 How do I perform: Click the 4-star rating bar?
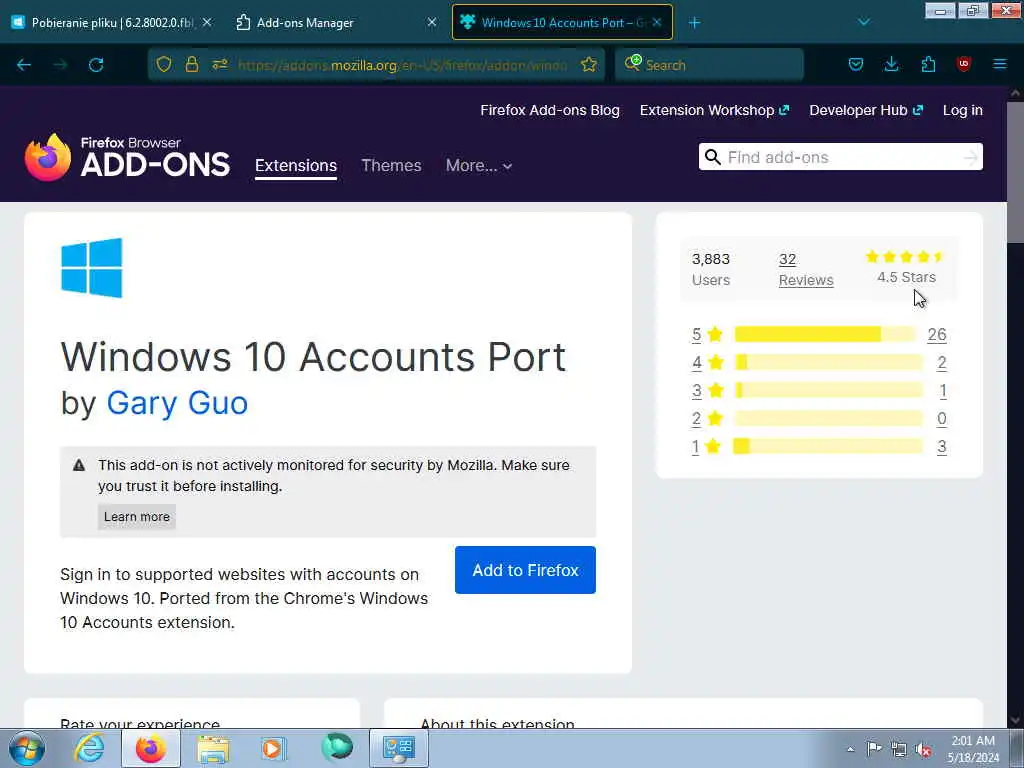coord(828,362)
